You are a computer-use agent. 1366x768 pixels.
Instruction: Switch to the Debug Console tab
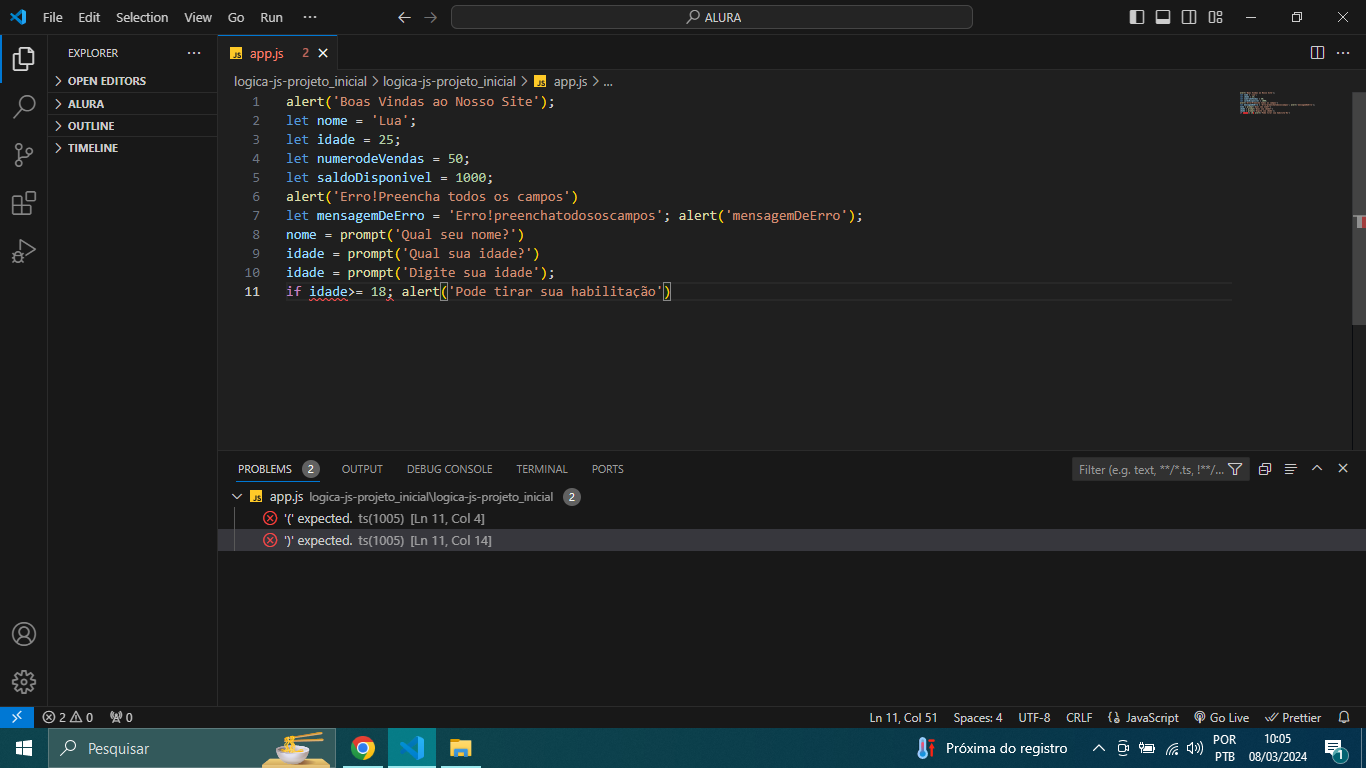(449, 469)
